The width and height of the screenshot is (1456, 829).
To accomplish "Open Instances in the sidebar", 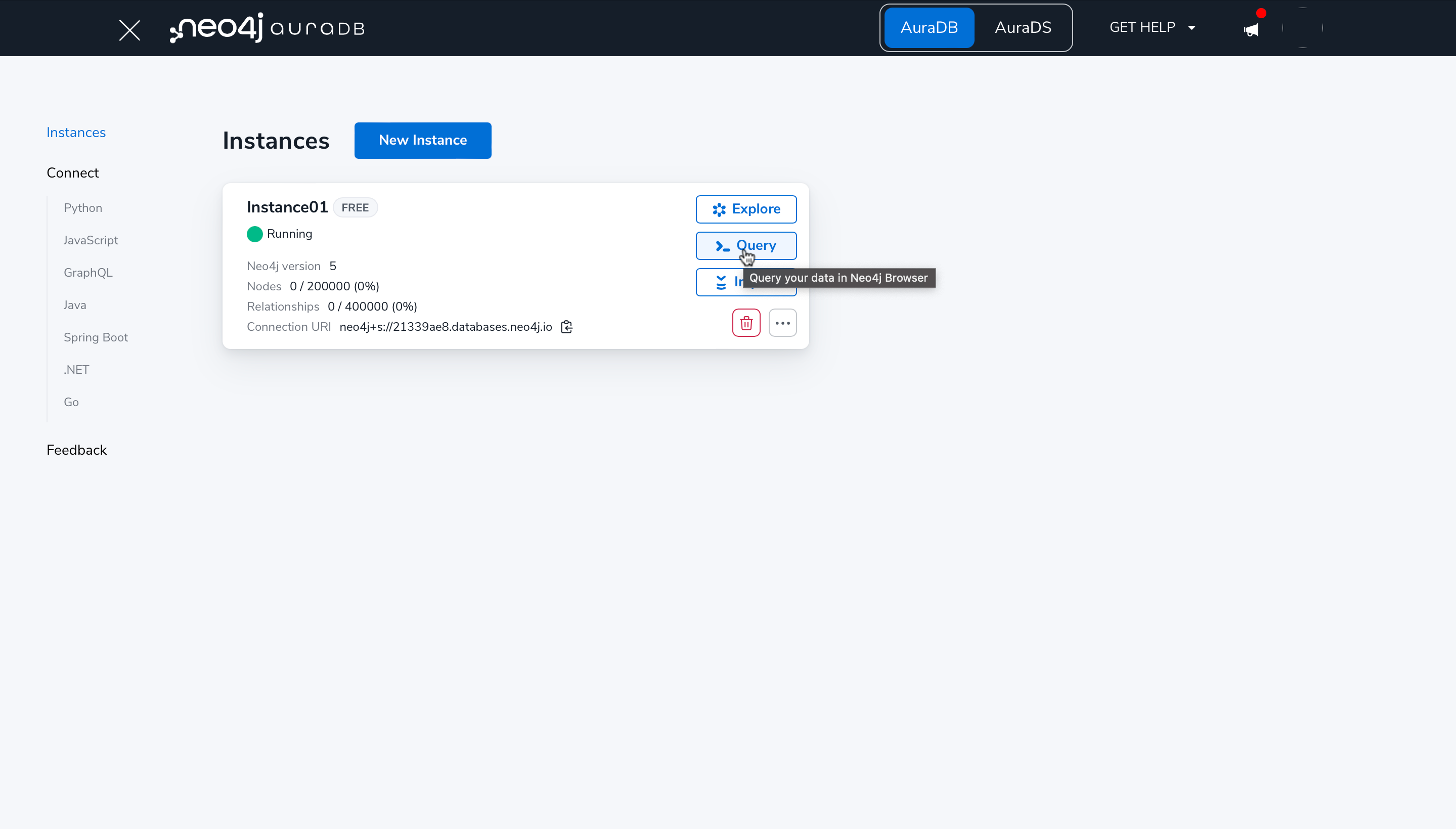I will [76, 133].
